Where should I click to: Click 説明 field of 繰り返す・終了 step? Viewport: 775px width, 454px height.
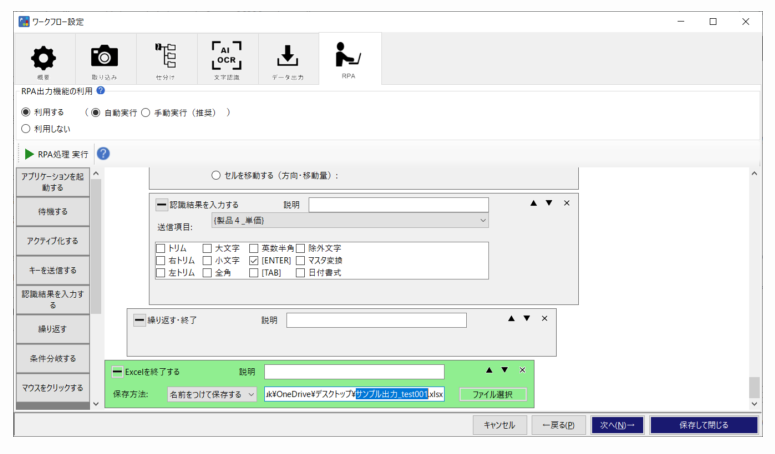click(376, 320)
